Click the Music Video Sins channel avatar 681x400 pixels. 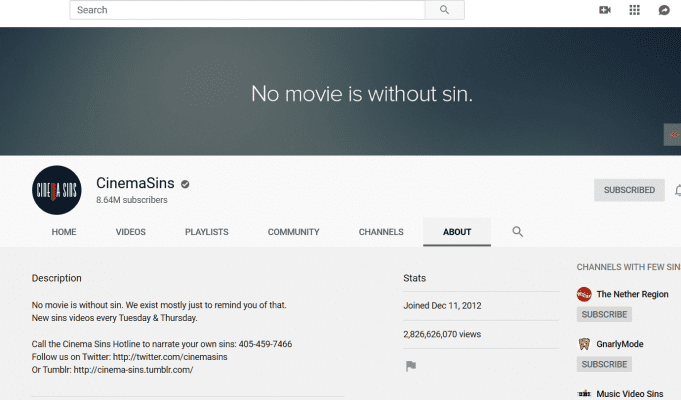[584, 393]
